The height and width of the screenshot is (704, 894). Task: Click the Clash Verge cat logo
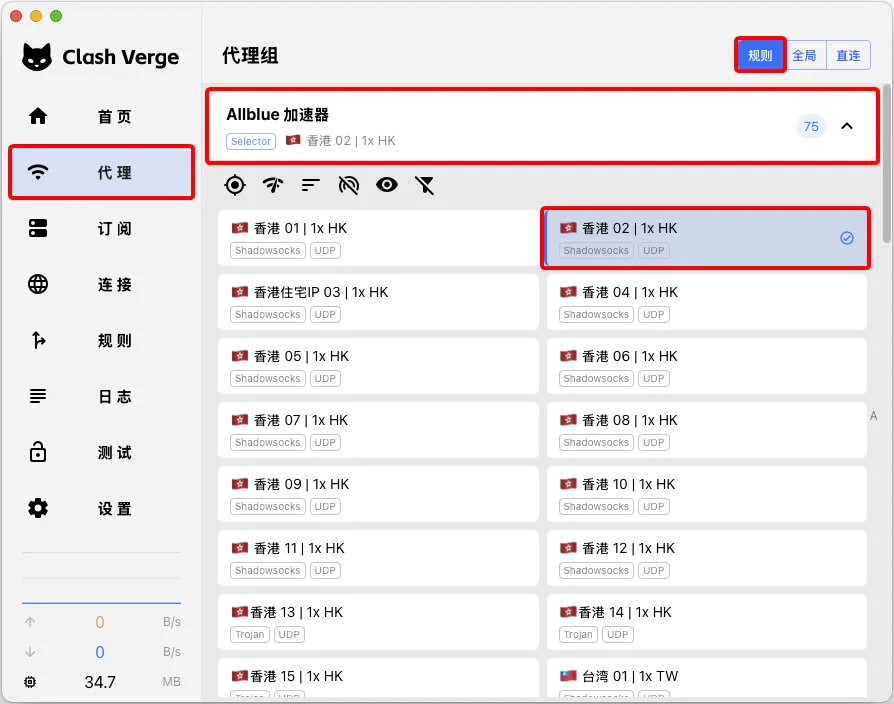tap(37, 57)
